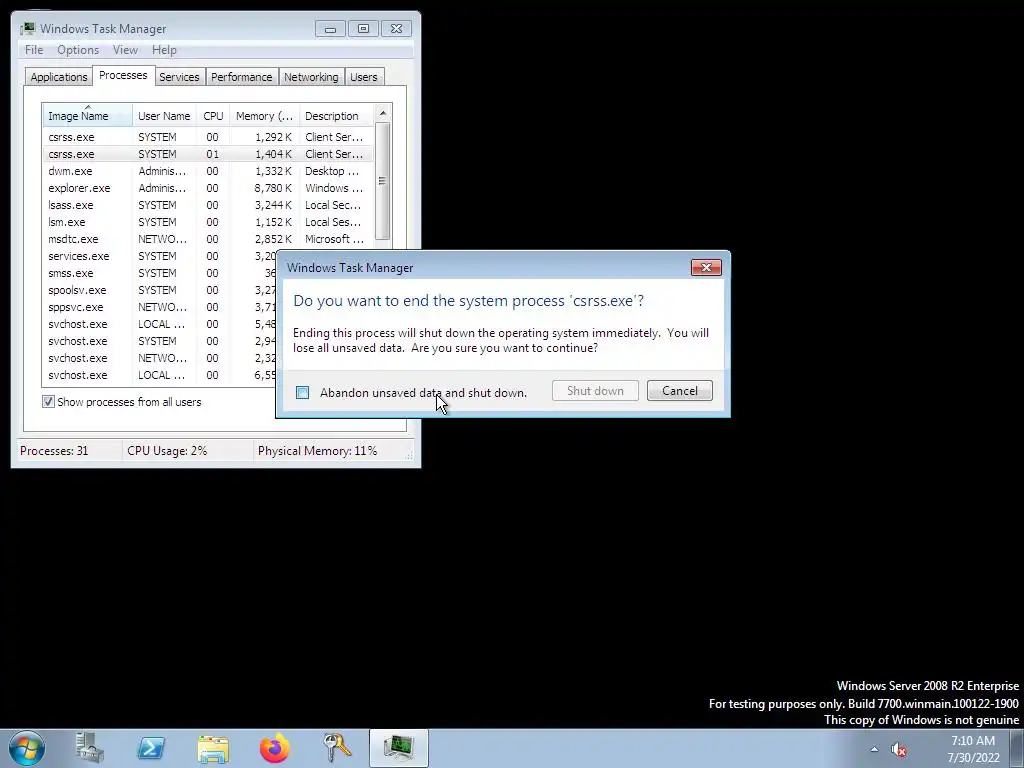Viewport: 1024px width, 768px height.
Task: Click Physical Memory: 11% status entry
Action: tap(317, 451)
